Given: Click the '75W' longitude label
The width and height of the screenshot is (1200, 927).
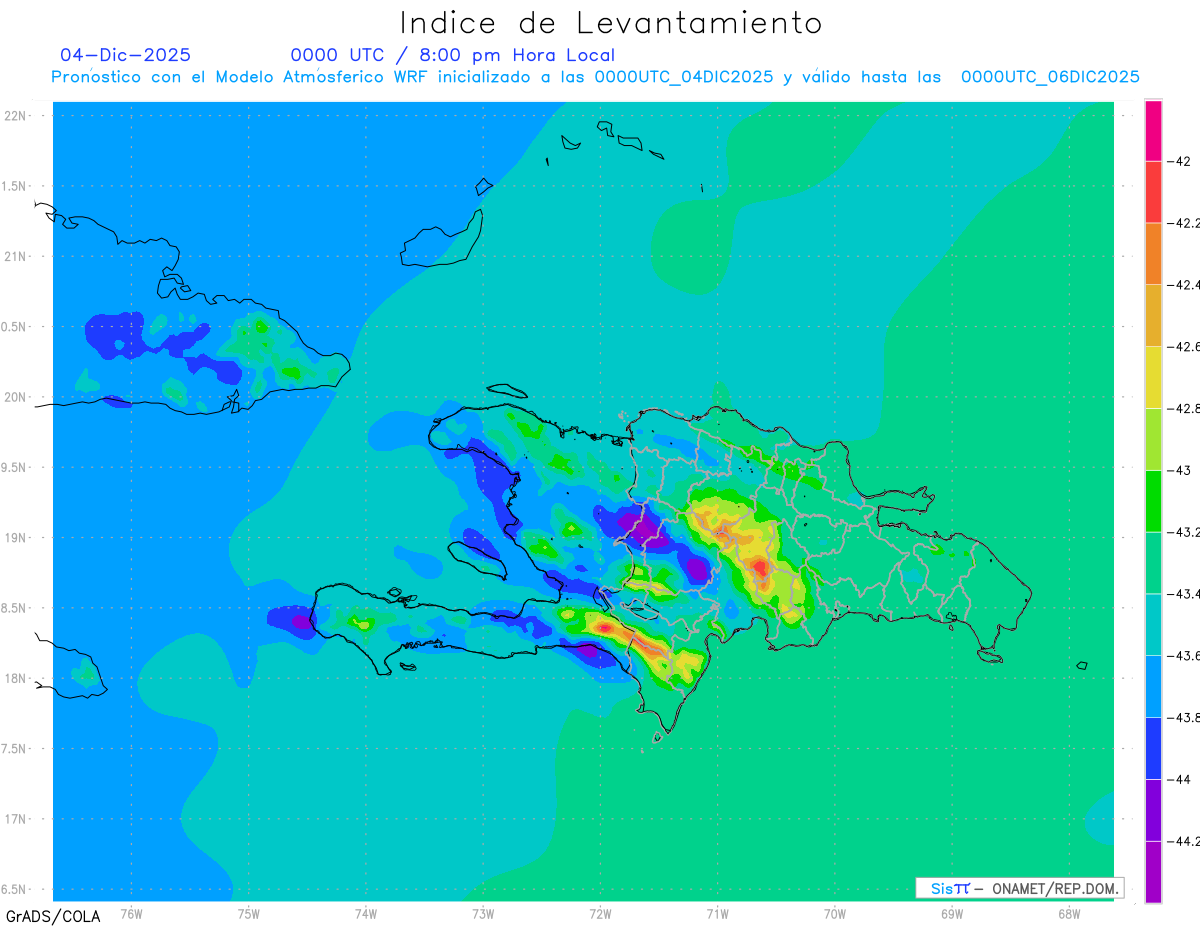Looking at the screenshot, I should point(249,913).
